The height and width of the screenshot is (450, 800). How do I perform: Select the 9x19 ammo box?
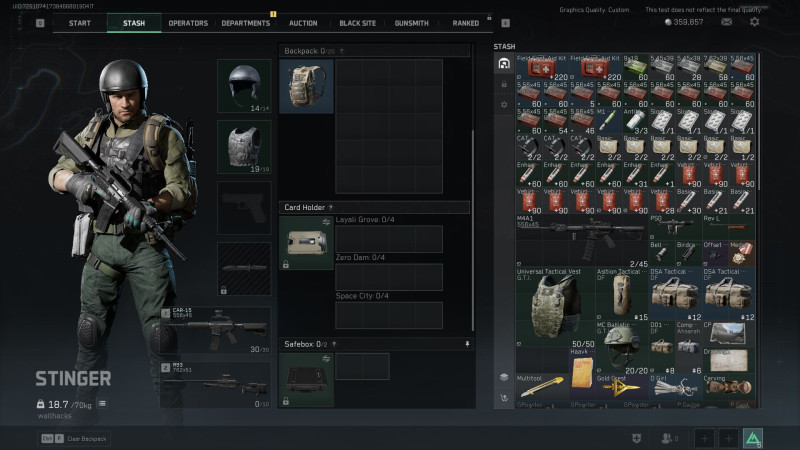tap(635, 67)
